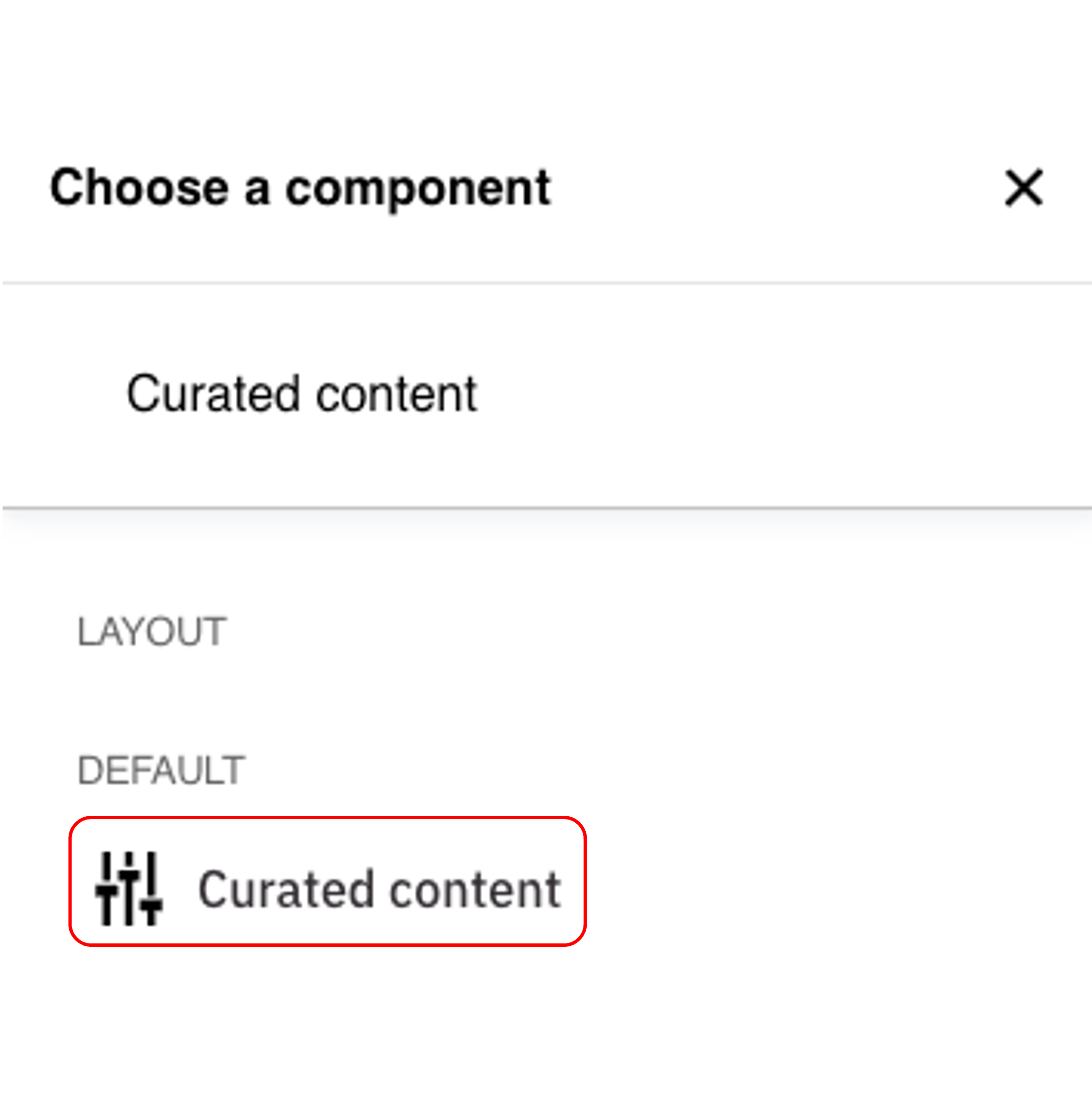Pick Curated content under DEFAULT group

coord(378,890)
